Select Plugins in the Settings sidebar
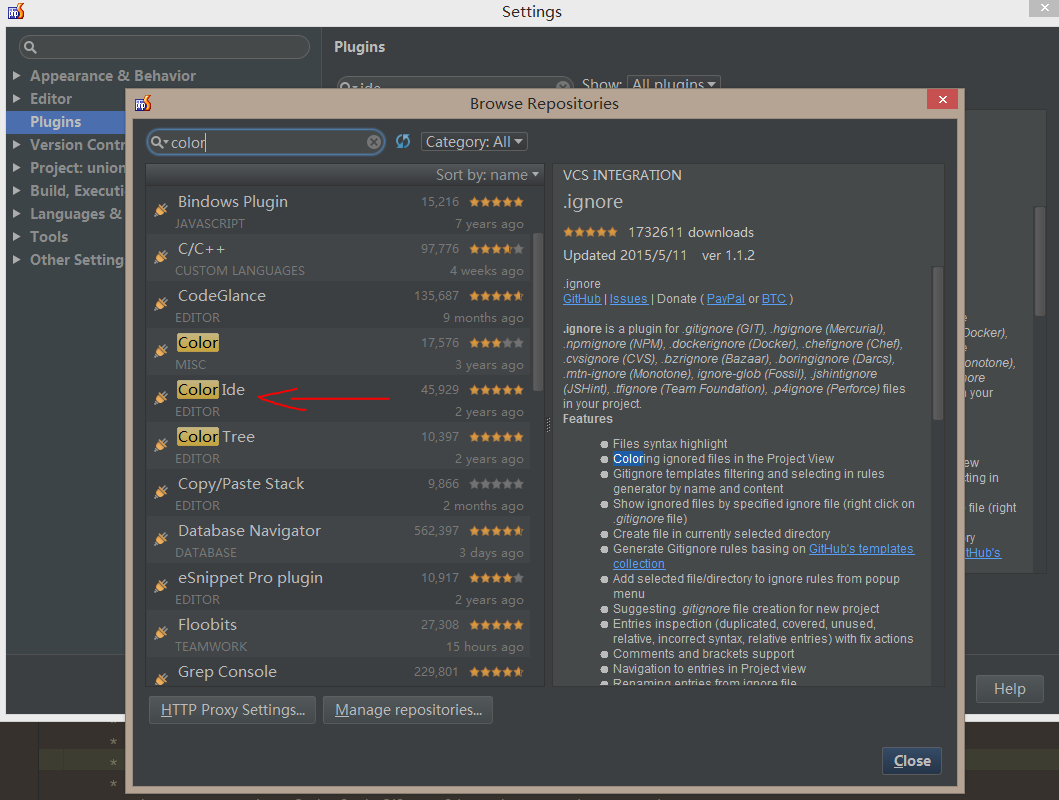 (66, 122)
